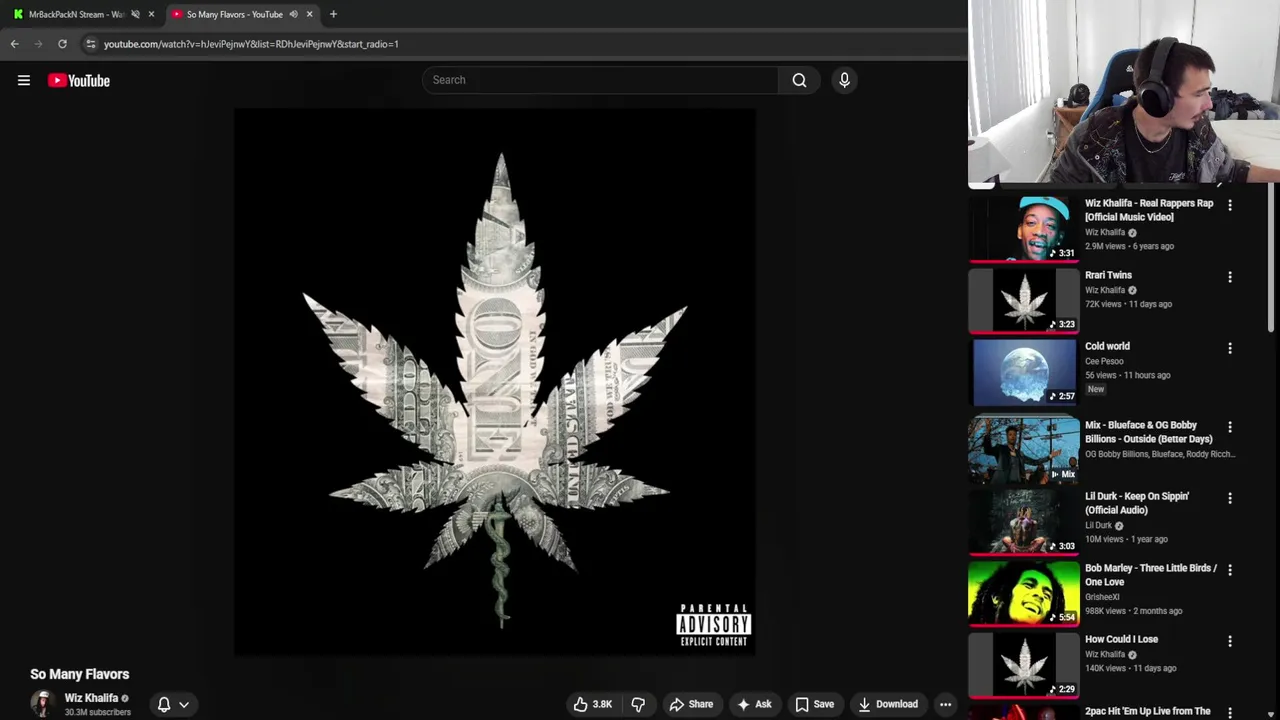Toggle the notification bell for Wiz Khalifa
The image size is (1280, 720).
pyautogui.click(x=164, y=704)
